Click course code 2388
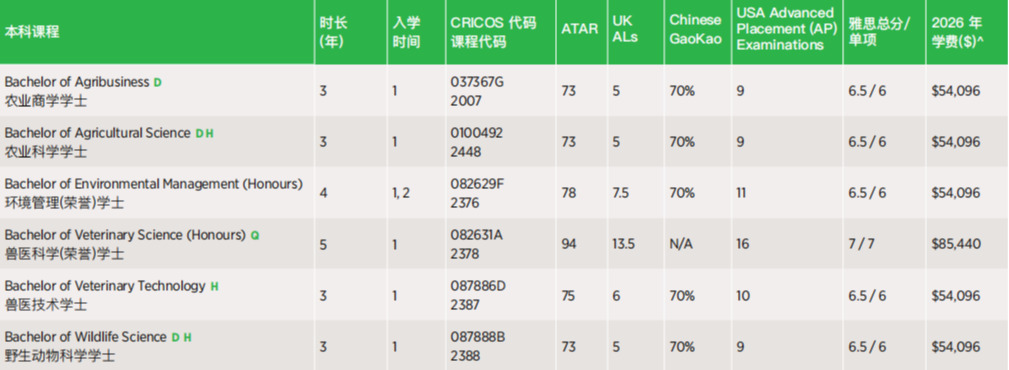This screenshot has height=370, width=1009. 465,355
